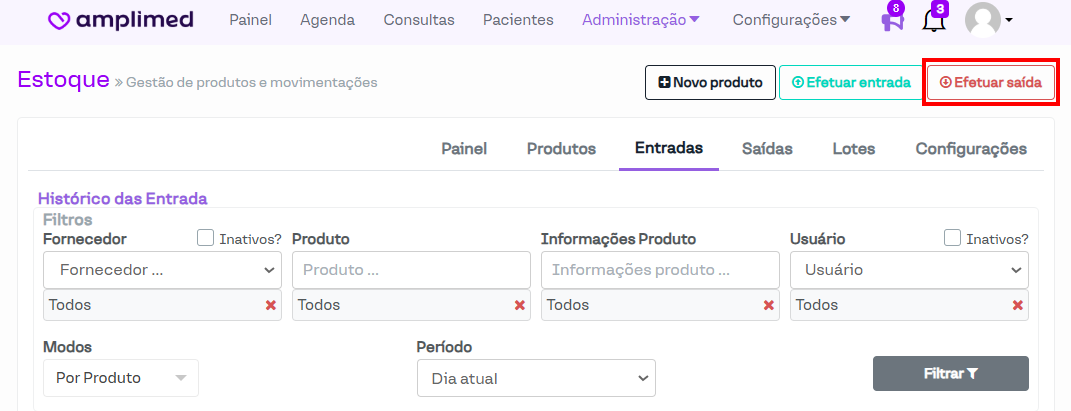This screenshot has height=411, width=1071.
Task: Open the Administração menu
Action: [x=641, y=20]
